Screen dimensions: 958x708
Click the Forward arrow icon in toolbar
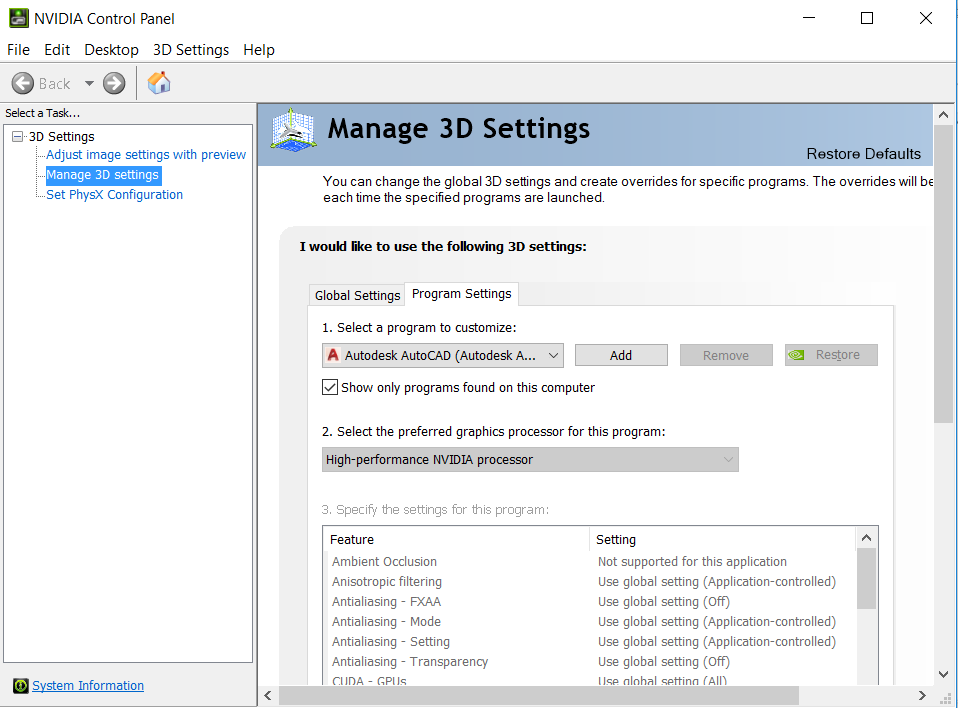coord(114,83)
